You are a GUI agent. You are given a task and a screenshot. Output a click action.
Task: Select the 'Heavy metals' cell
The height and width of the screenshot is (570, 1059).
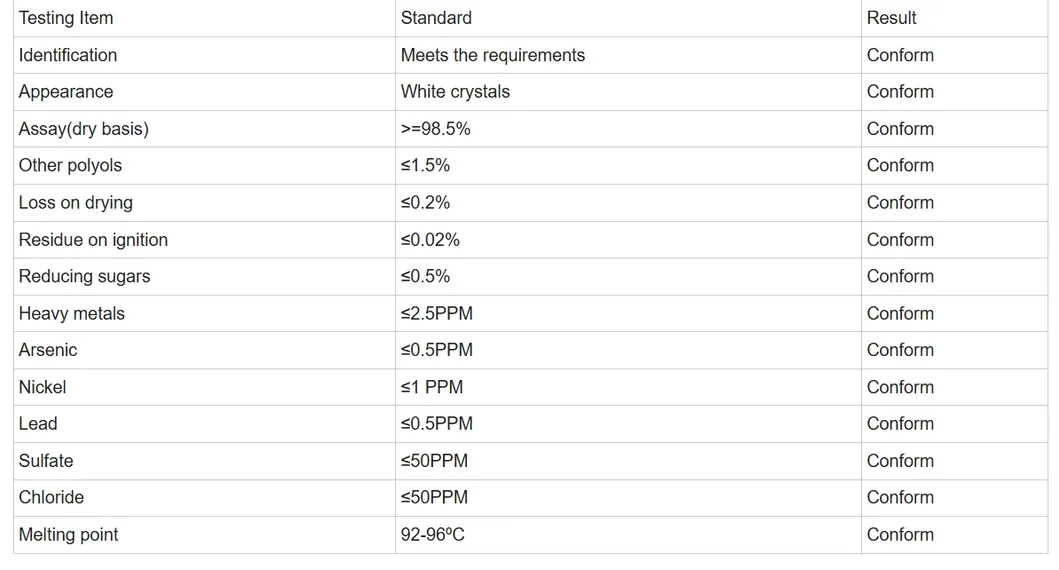click(72, 314)
